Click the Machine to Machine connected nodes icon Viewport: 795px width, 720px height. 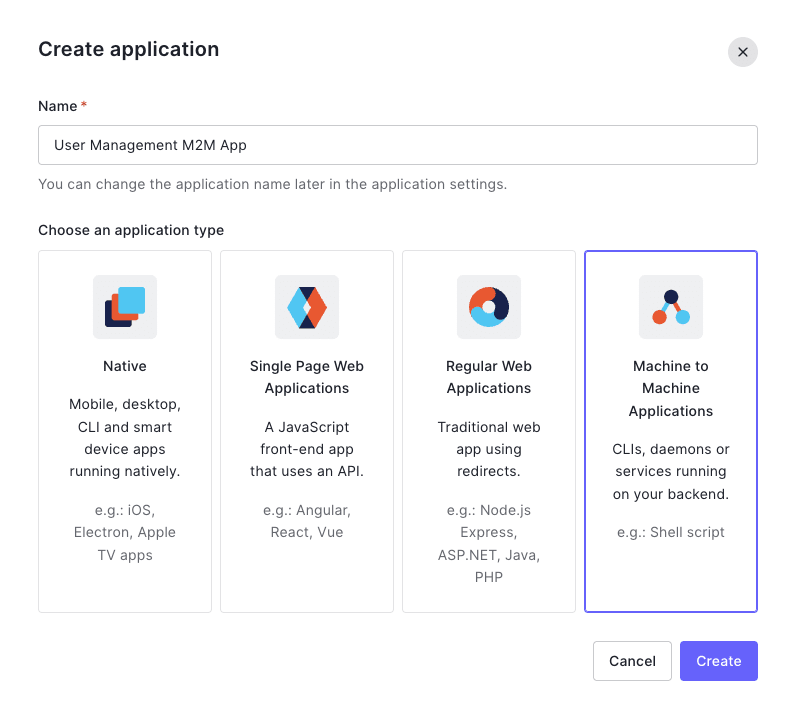671,307
